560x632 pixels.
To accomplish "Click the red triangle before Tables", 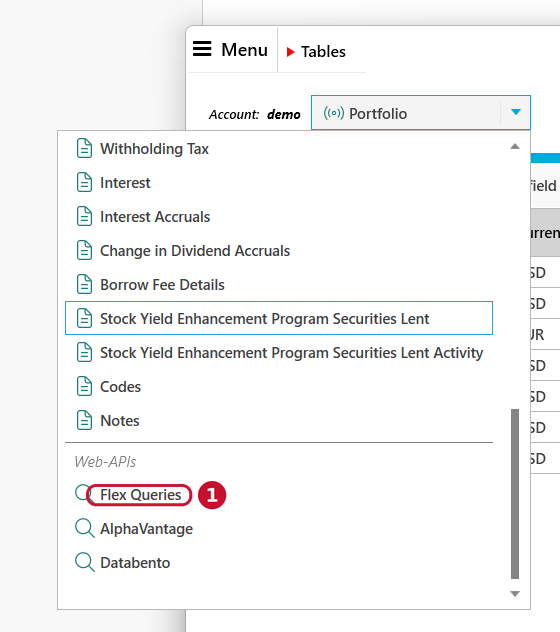I will click(x=290, y=52).
